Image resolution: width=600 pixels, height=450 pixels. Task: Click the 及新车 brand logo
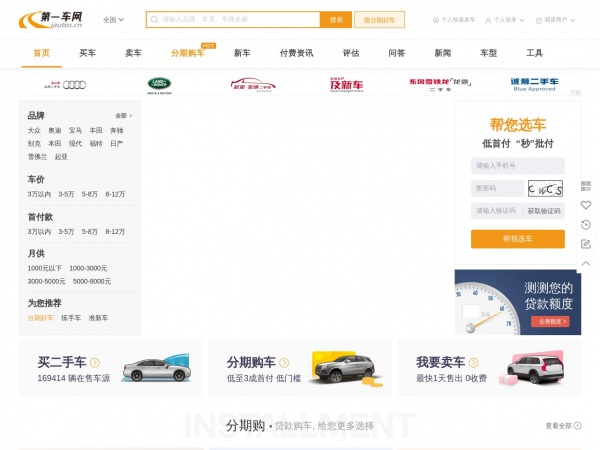click(x=347, y=85)
